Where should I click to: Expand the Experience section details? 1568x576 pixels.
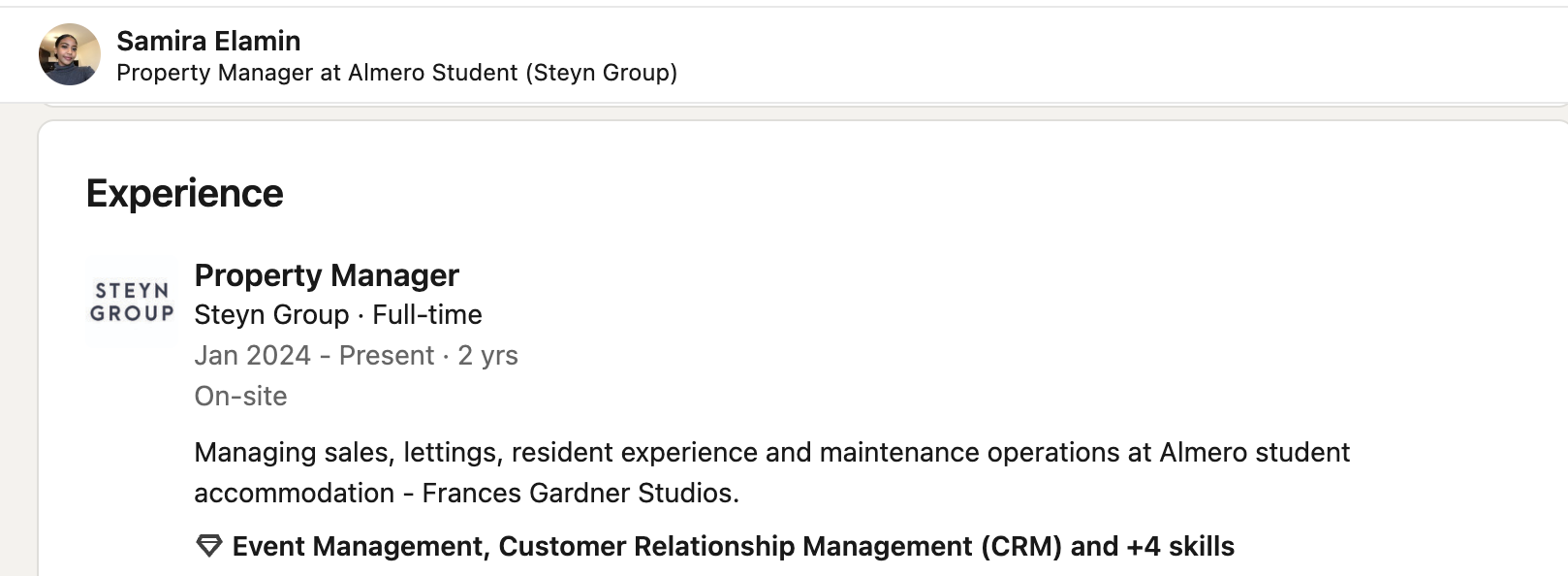[184, 192]
